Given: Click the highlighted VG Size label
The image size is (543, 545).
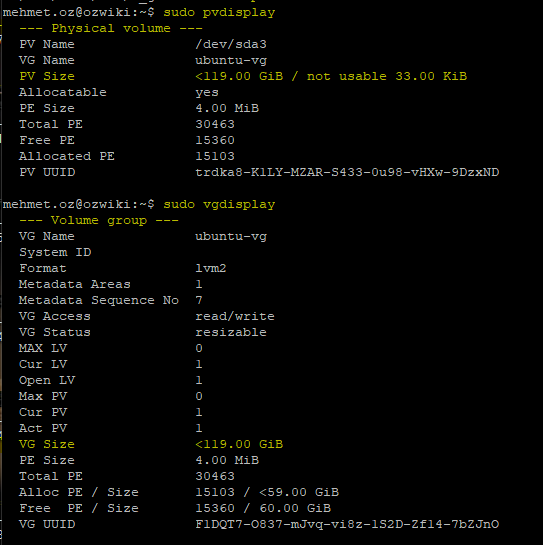Looking at the screenshot, I should coord(47,444).
